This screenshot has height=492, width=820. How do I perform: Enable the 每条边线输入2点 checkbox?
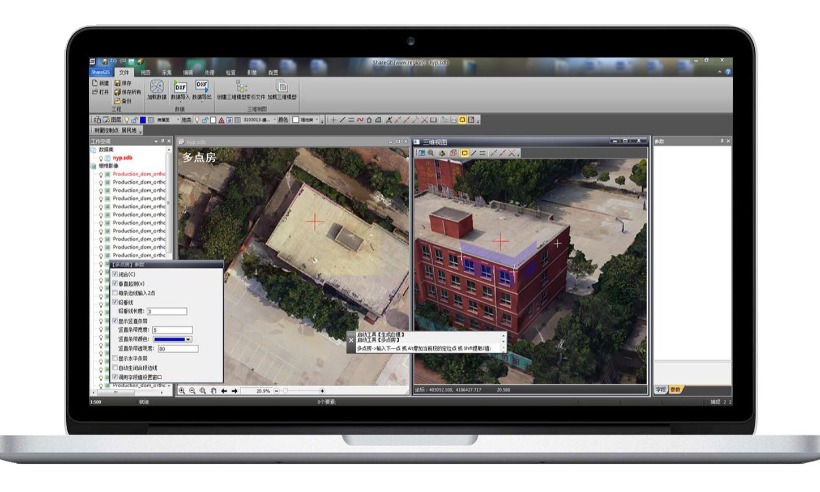115,292
